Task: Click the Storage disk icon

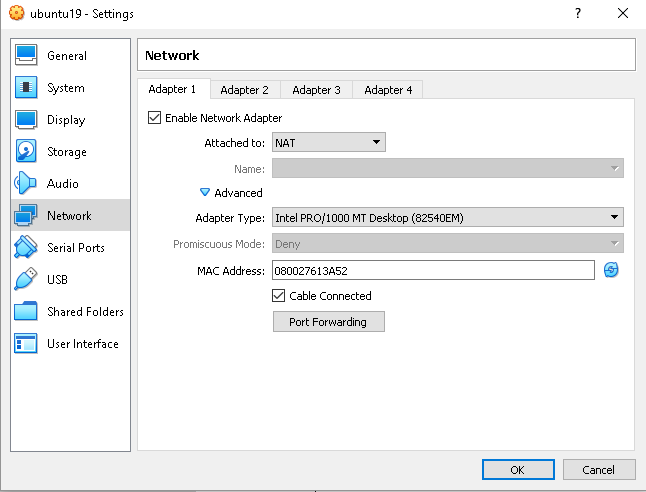Action: pos(26,151)
